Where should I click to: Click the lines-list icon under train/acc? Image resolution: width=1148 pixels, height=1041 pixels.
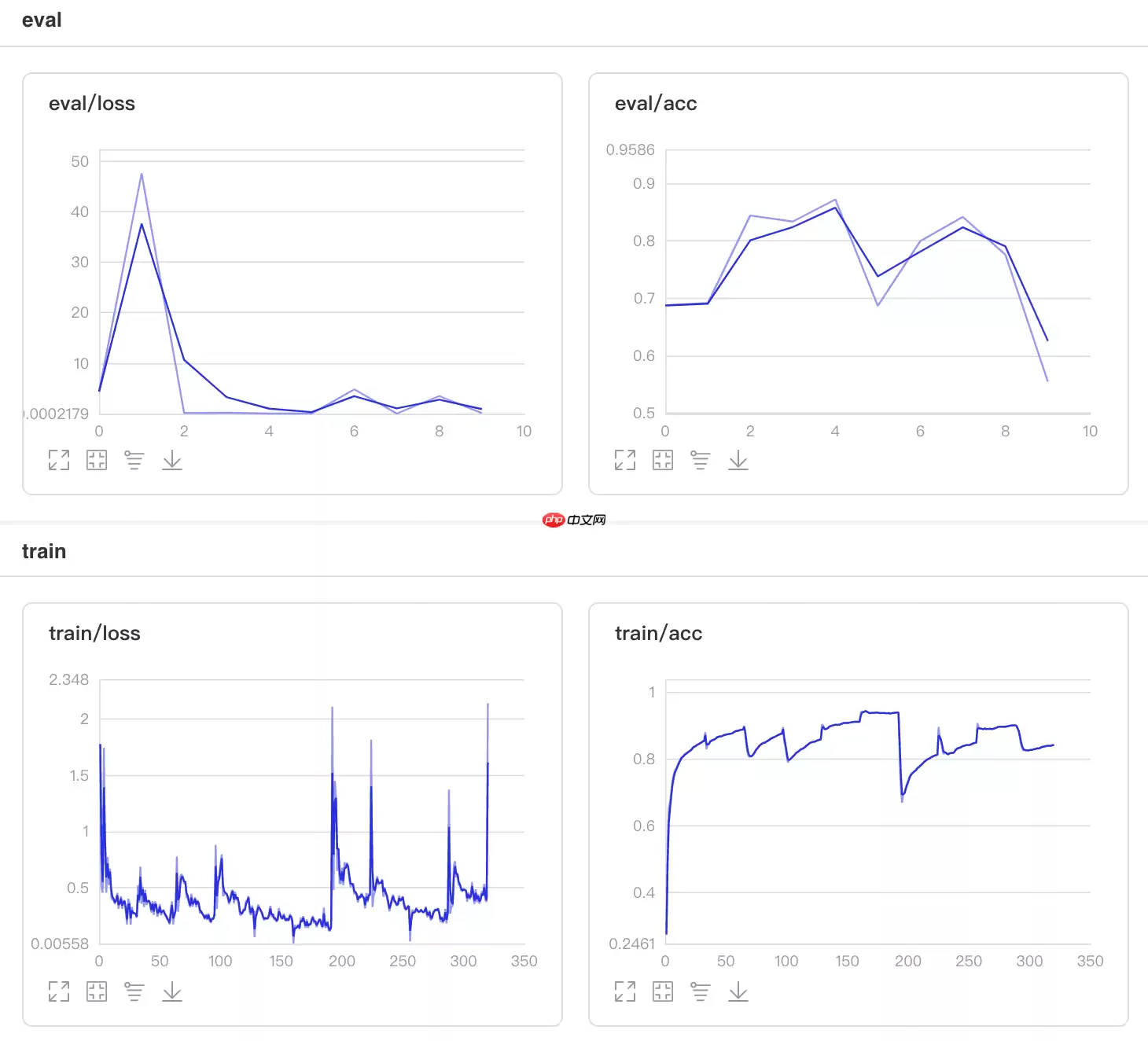(x=701, y=991)
